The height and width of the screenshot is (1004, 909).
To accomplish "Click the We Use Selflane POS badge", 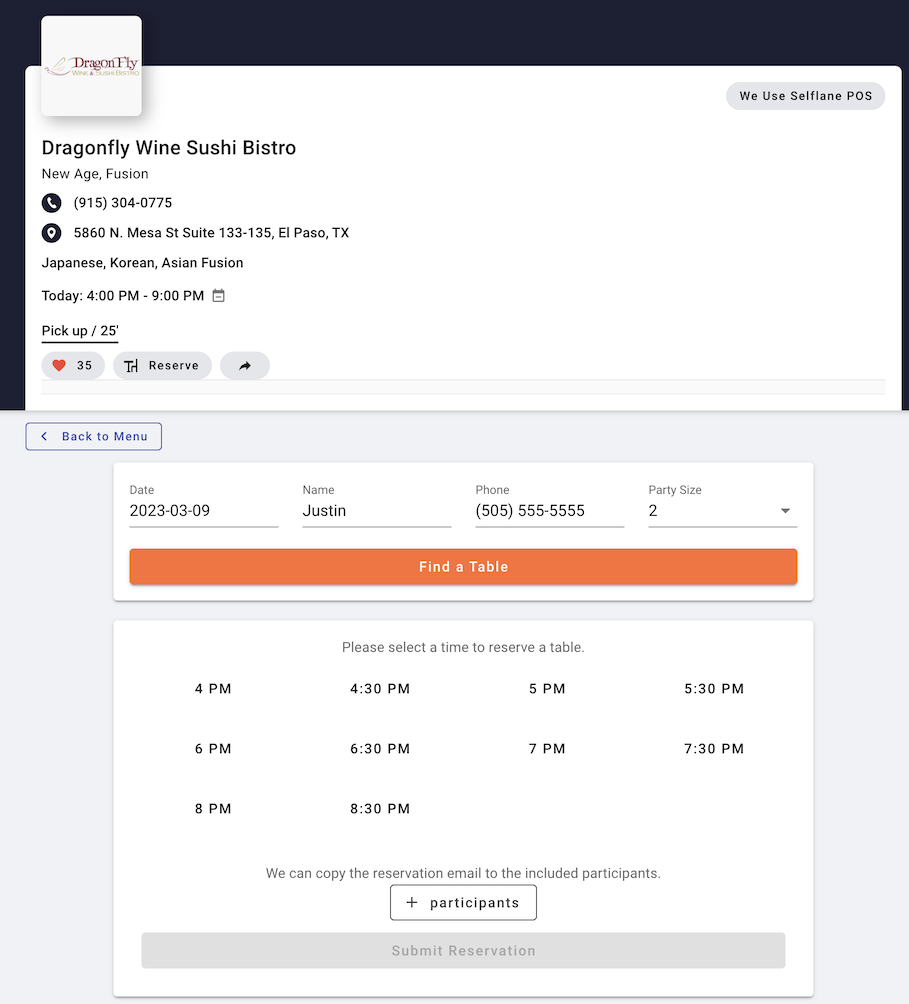I will 805,96.
